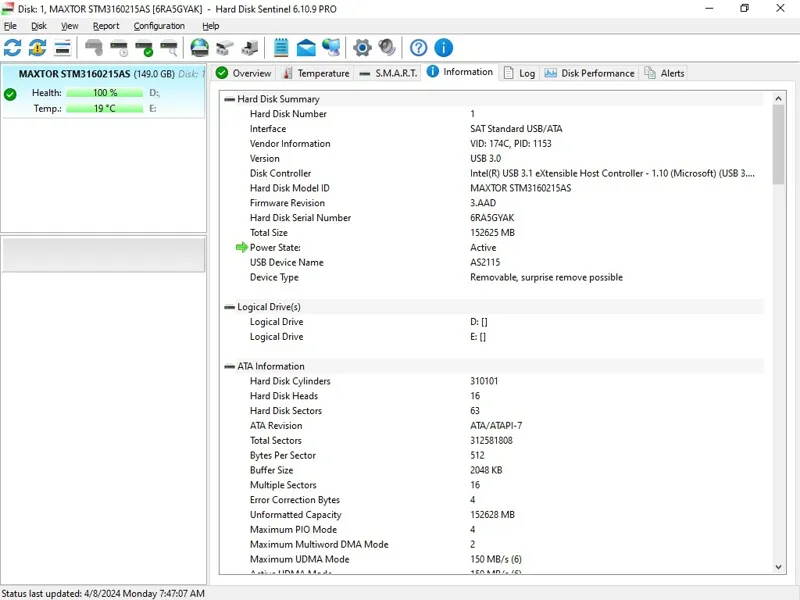Click the scrollbar up arrow

coord(778,98)
